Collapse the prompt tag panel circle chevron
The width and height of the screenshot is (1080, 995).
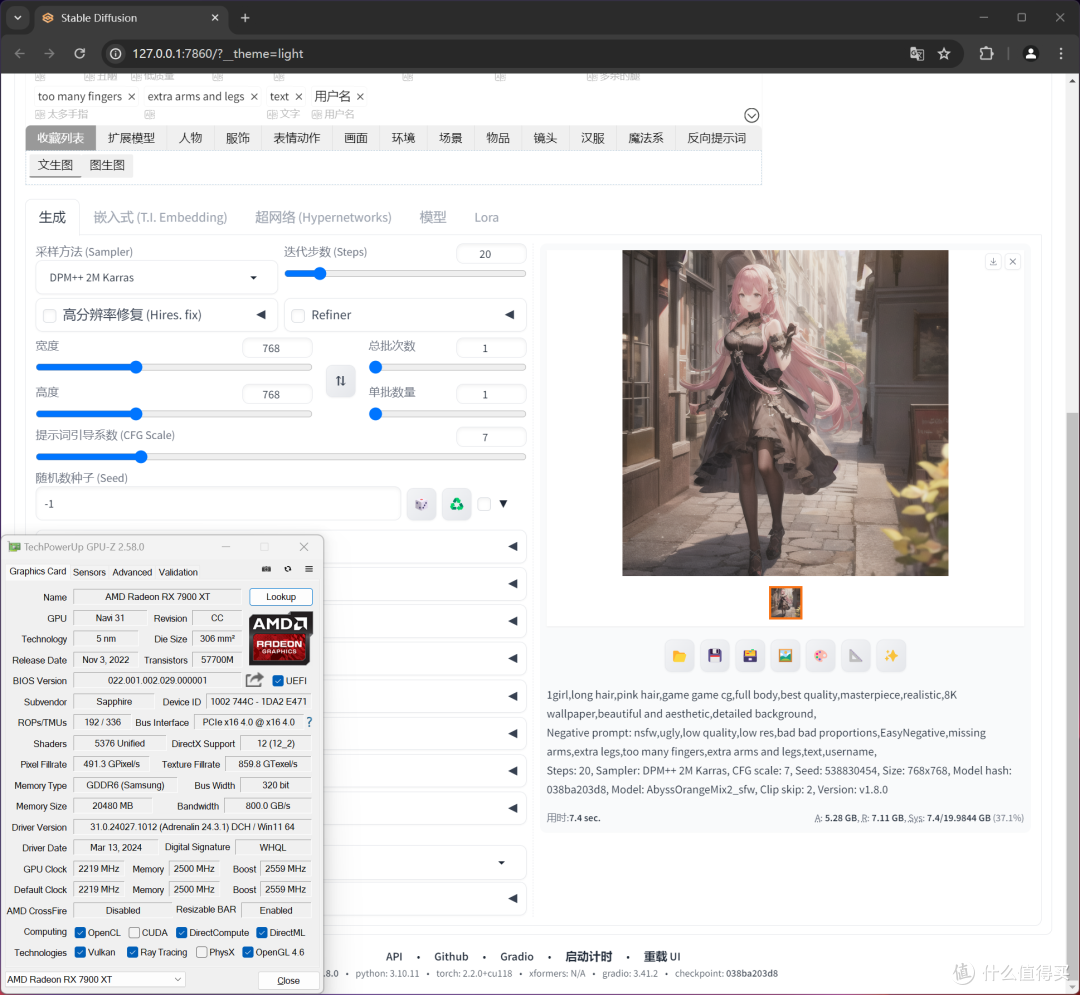tap(751, 116)
